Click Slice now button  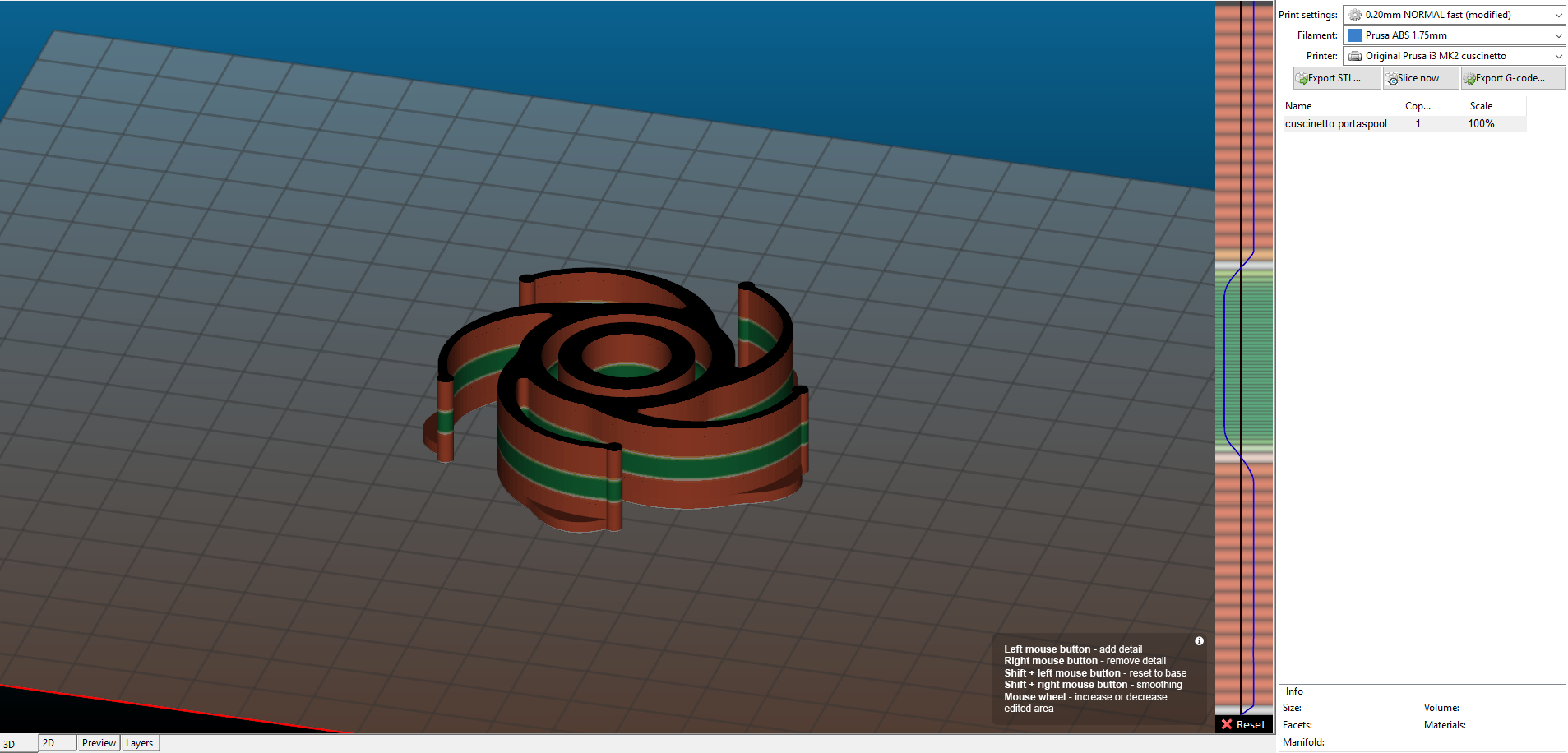(1421, 78)
